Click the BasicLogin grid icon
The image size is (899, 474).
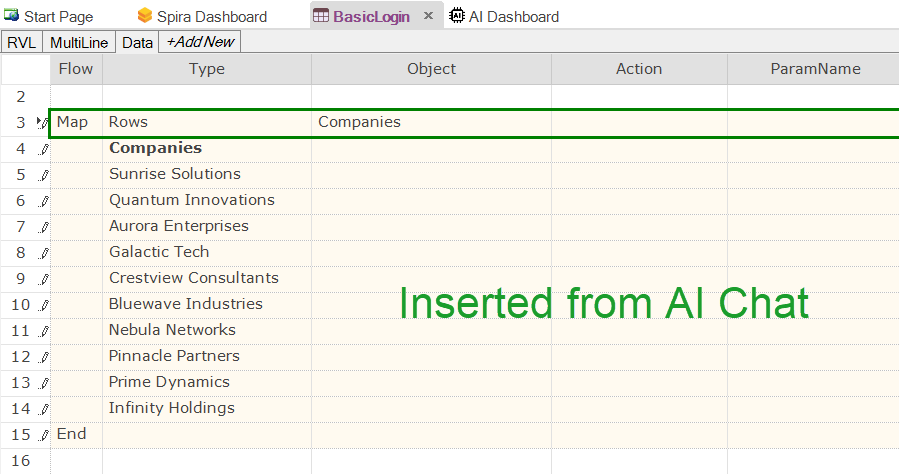pyautogui.click(x=320, y=16)
